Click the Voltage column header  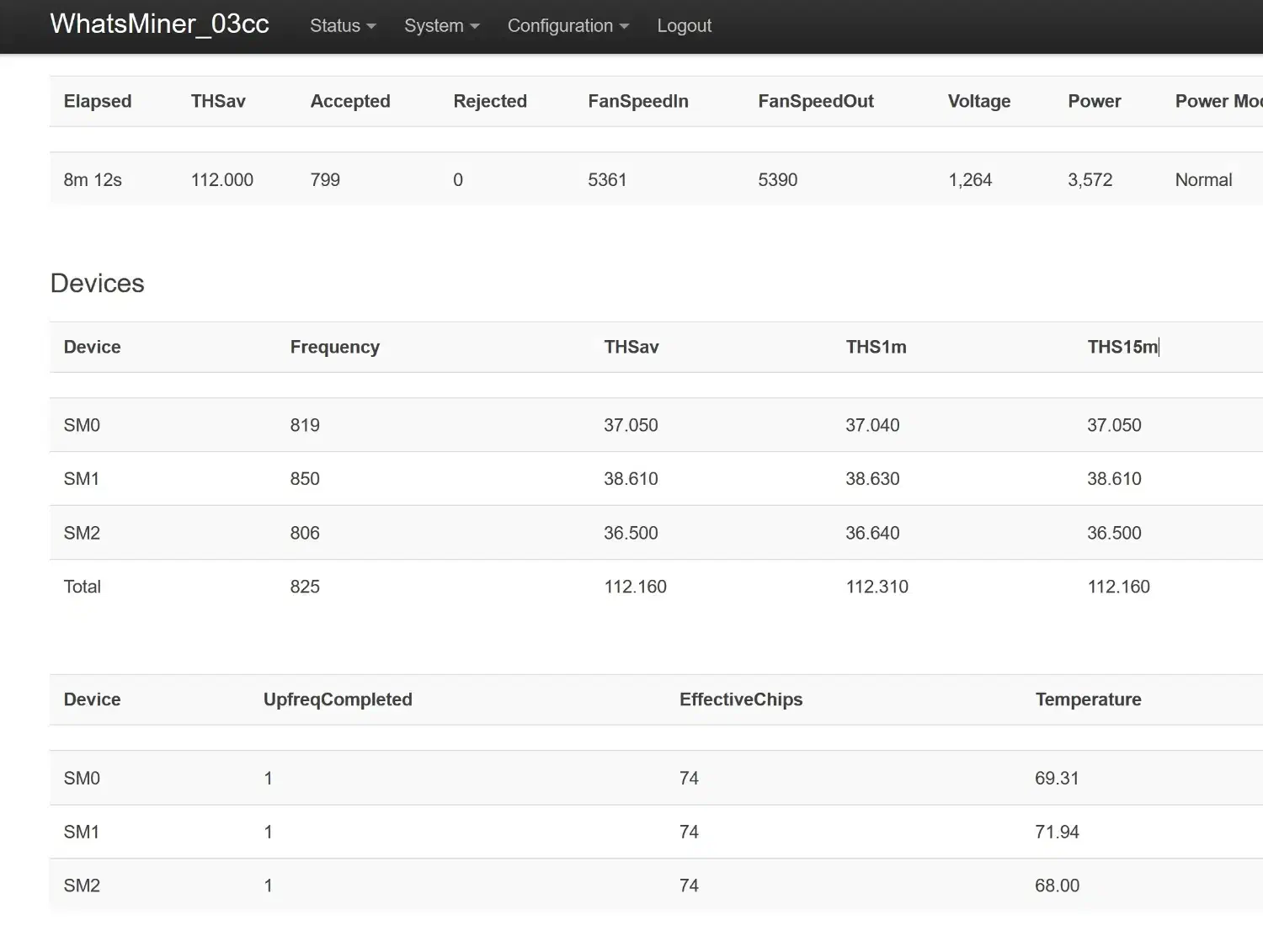point(978,101)
